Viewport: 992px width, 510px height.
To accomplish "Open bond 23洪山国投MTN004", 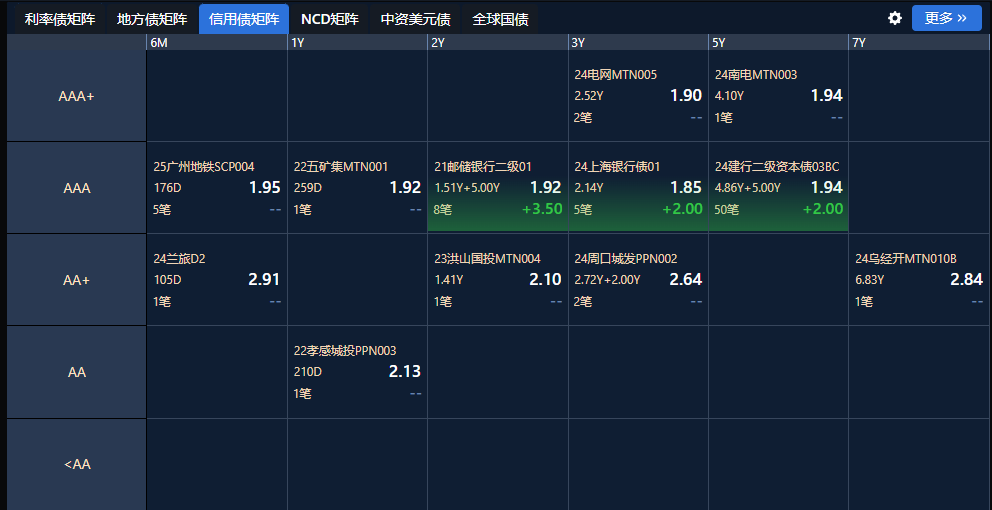I will [x=487, y=259].
